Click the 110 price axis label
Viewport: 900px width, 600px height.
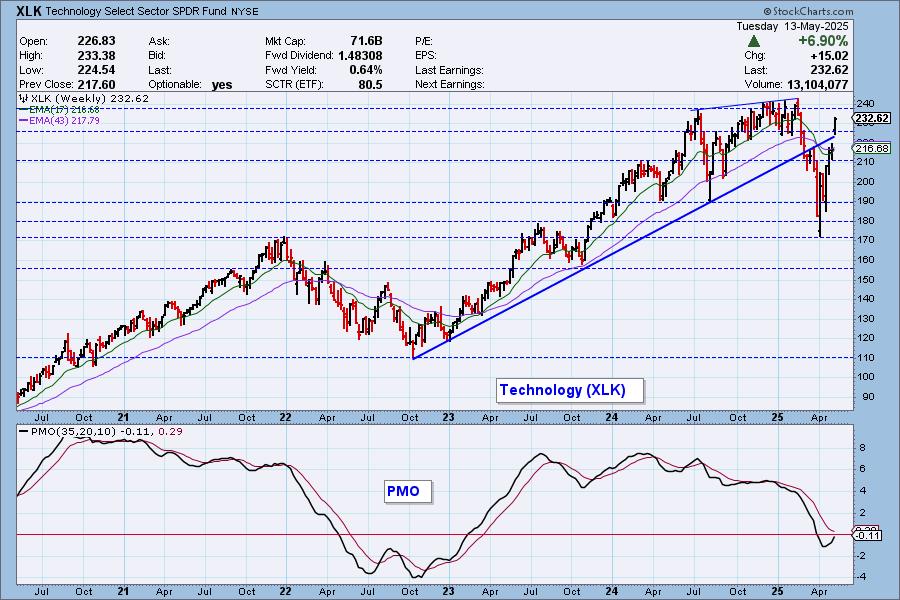pos(865,357)
